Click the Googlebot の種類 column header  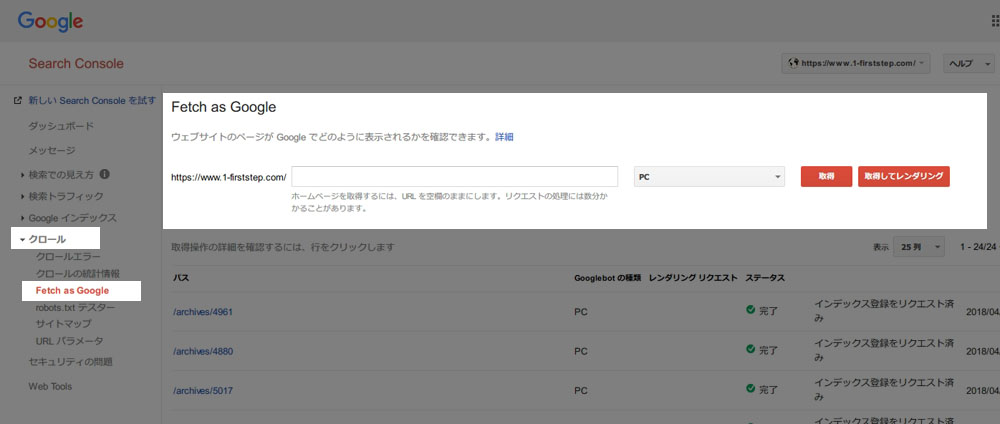pyautogui.click(x=608, y=279)
